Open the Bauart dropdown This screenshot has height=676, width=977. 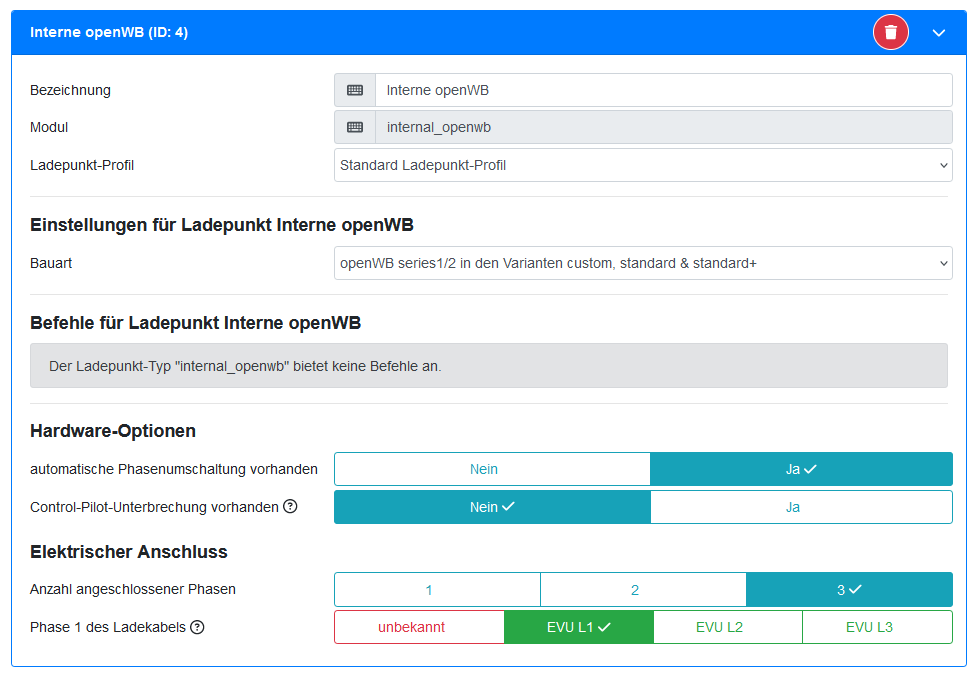pos(643,263)
